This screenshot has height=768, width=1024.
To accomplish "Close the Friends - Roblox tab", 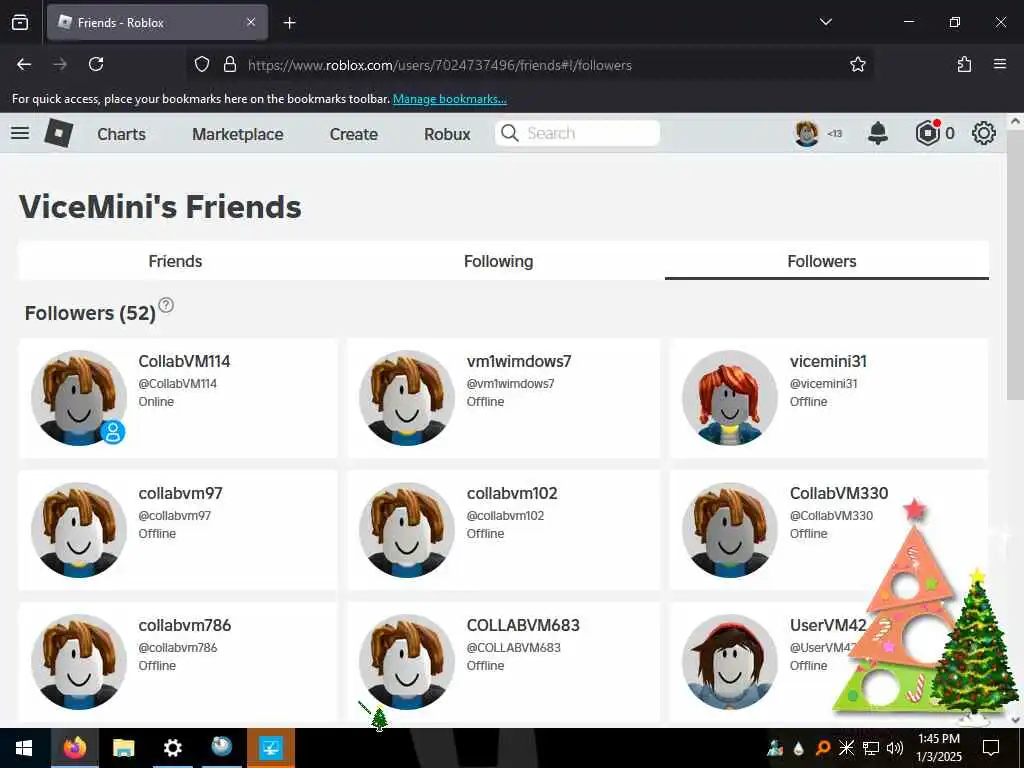I will tap(251, 22).
